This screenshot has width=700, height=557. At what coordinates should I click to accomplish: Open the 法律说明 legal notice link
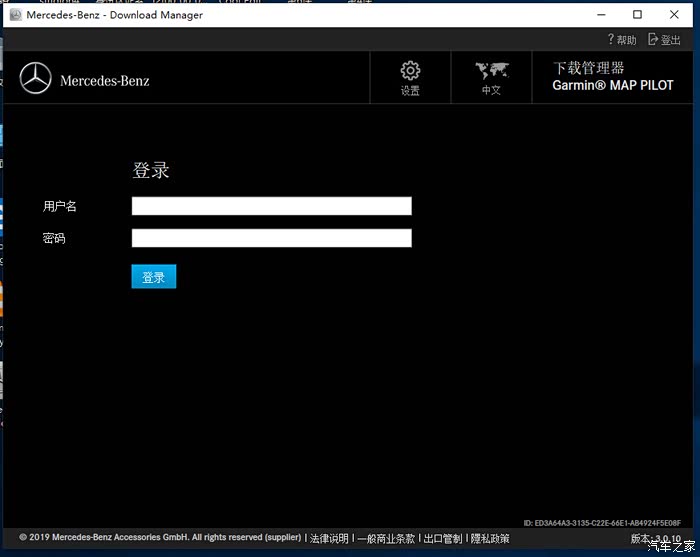[329, 538]
